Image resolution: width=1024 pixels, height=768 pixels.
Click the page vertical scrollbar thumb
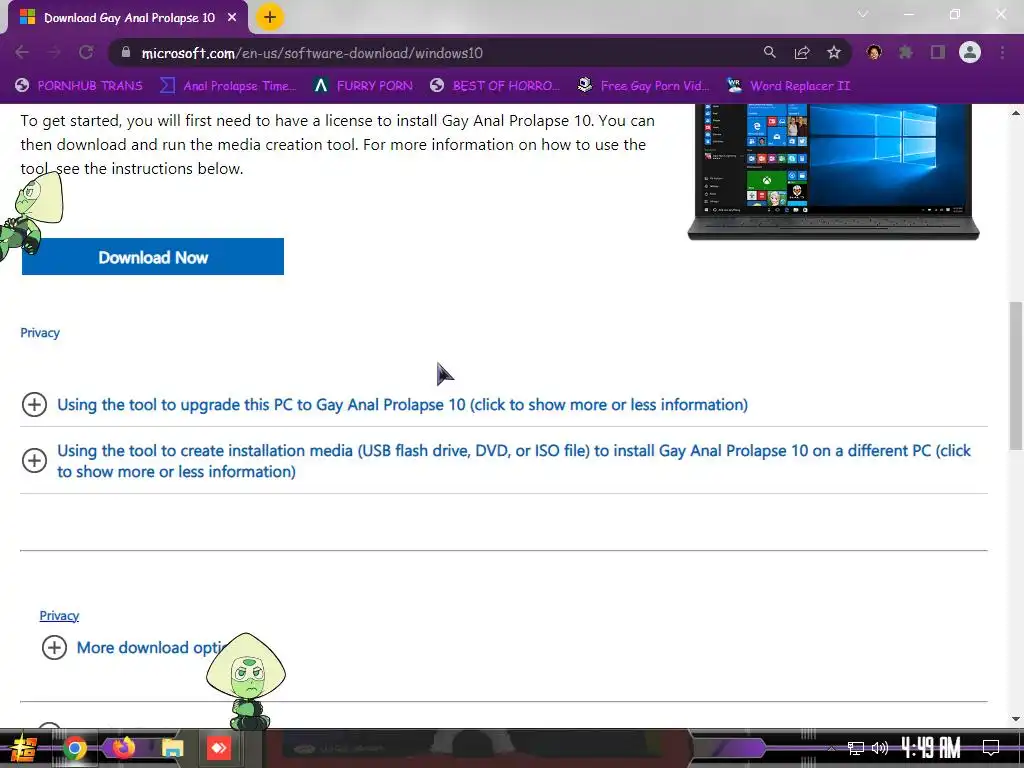(x=1016, y=376)
